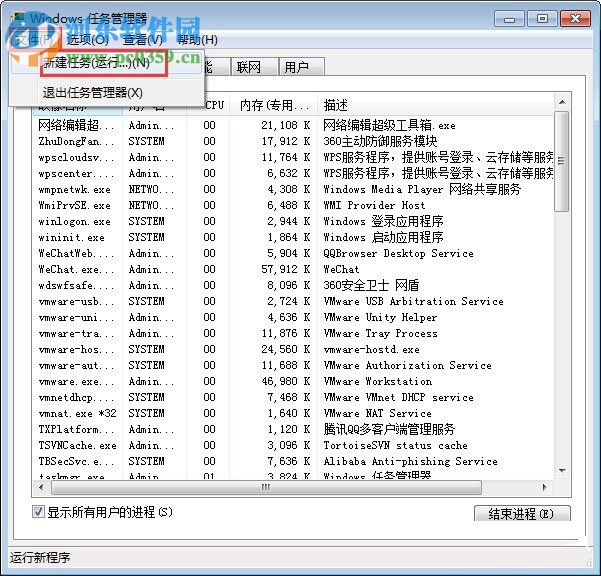Maximize the Task Manager window
This screenshot has height=576, width=601.
[542, 19]
